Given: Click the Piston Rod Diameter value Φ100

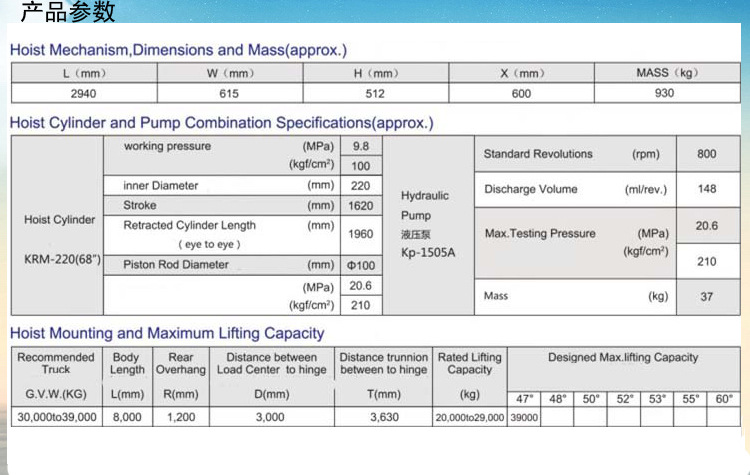Looking at the screenshot, I should point(361,265).
